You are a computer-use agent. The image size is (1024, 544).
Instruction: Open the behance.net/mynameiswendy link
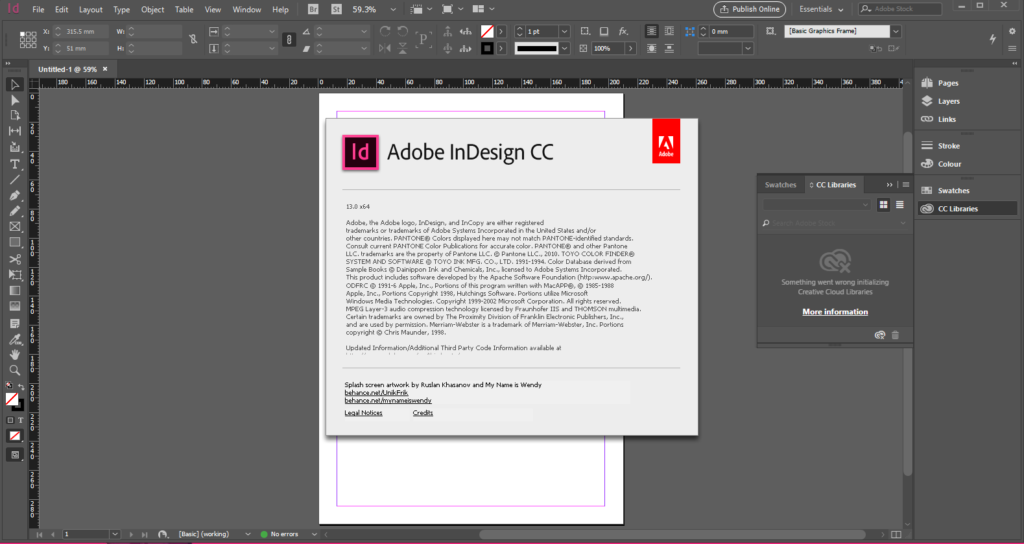388,400
